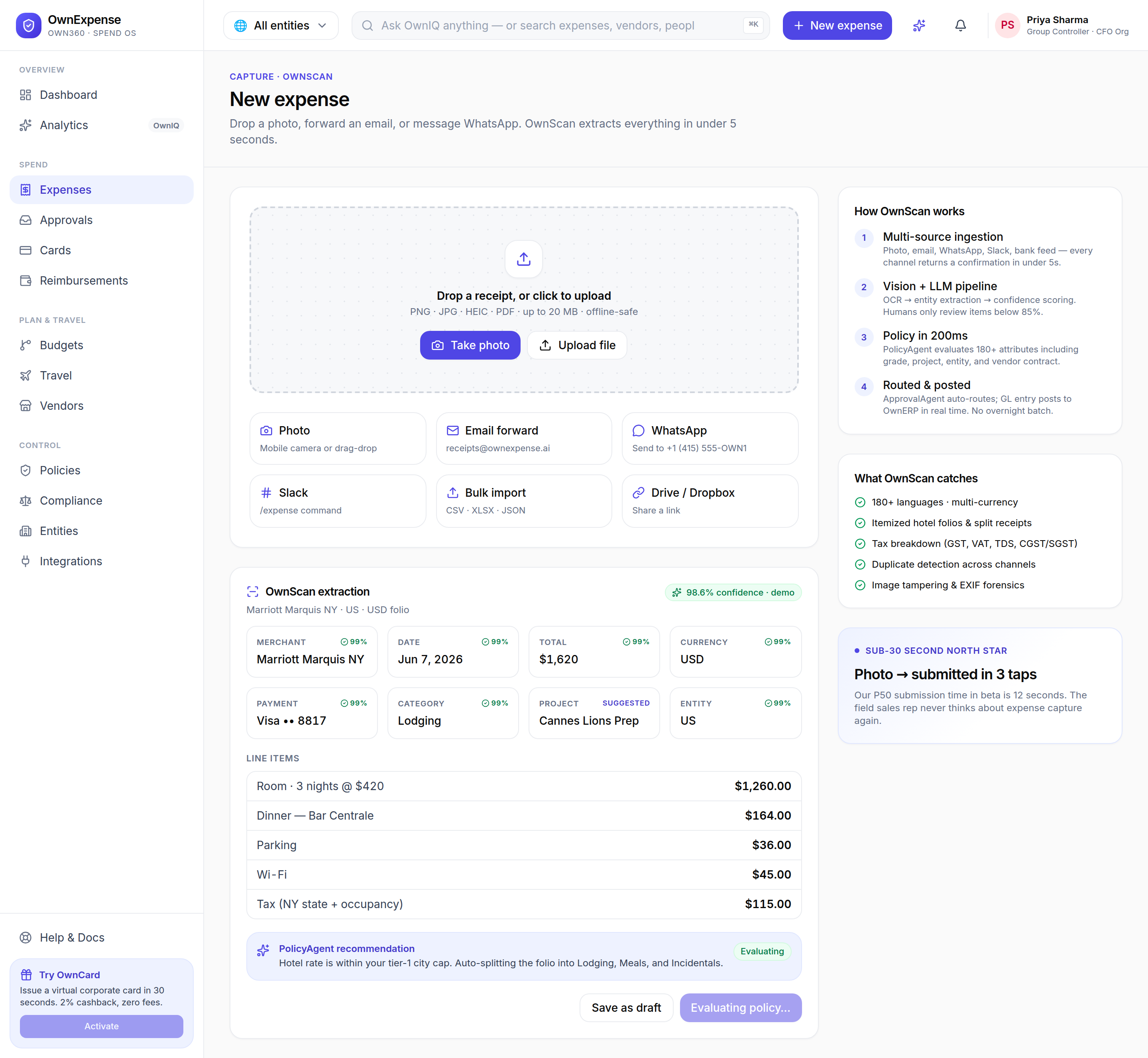Click the 98.6% confidence demo badge
1148x1058 pixels.
(x=733, y=592)
